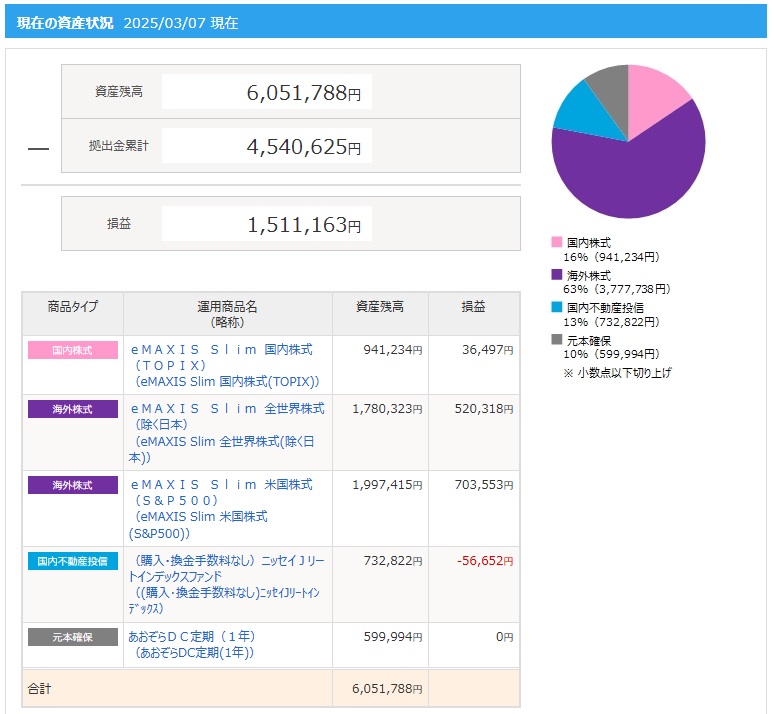Click the 運用商品名 column header
This screenshot has height=714, width=774.
coord(227,307)
